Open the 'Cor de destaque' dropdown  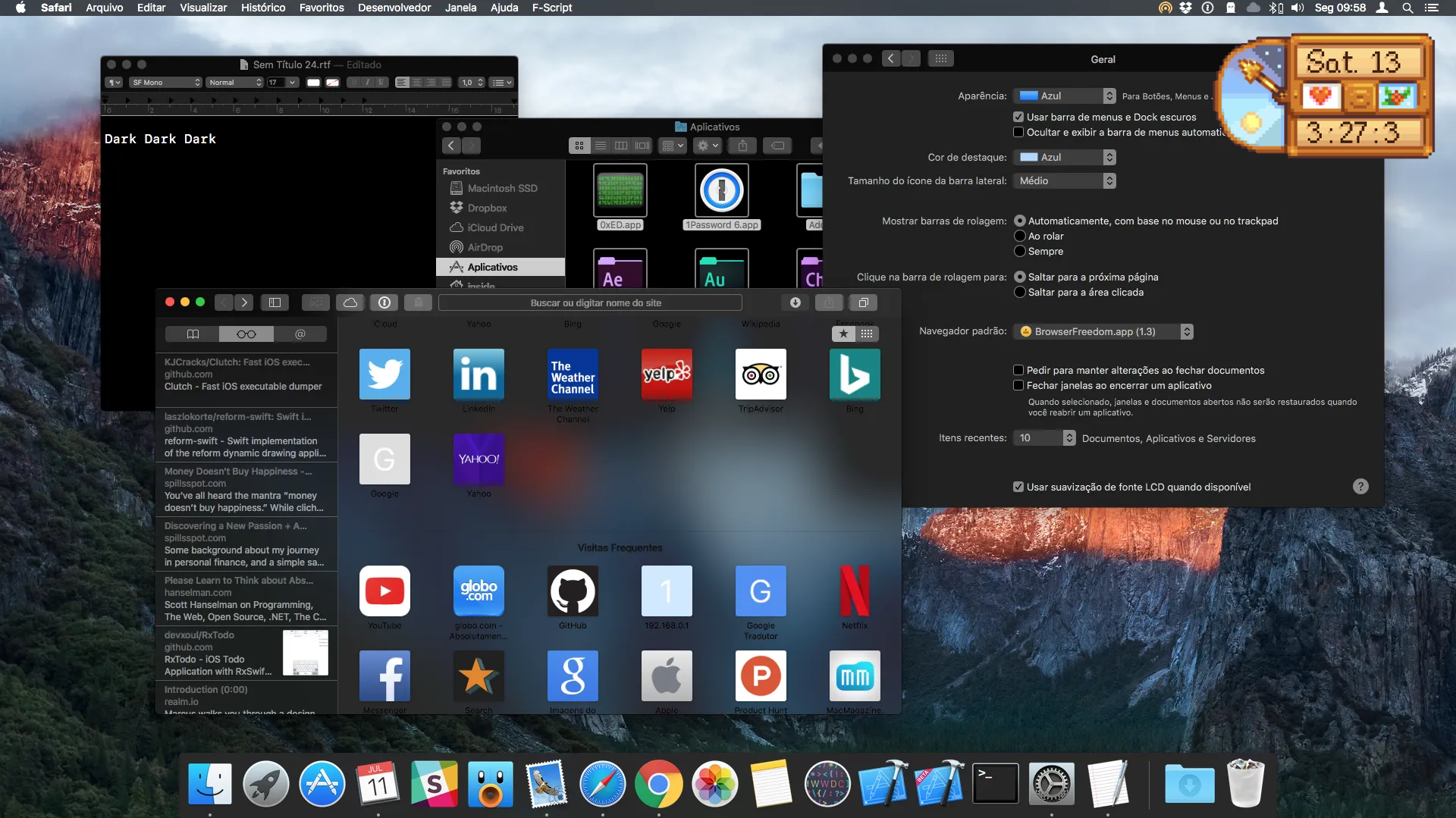(1065, 157)
